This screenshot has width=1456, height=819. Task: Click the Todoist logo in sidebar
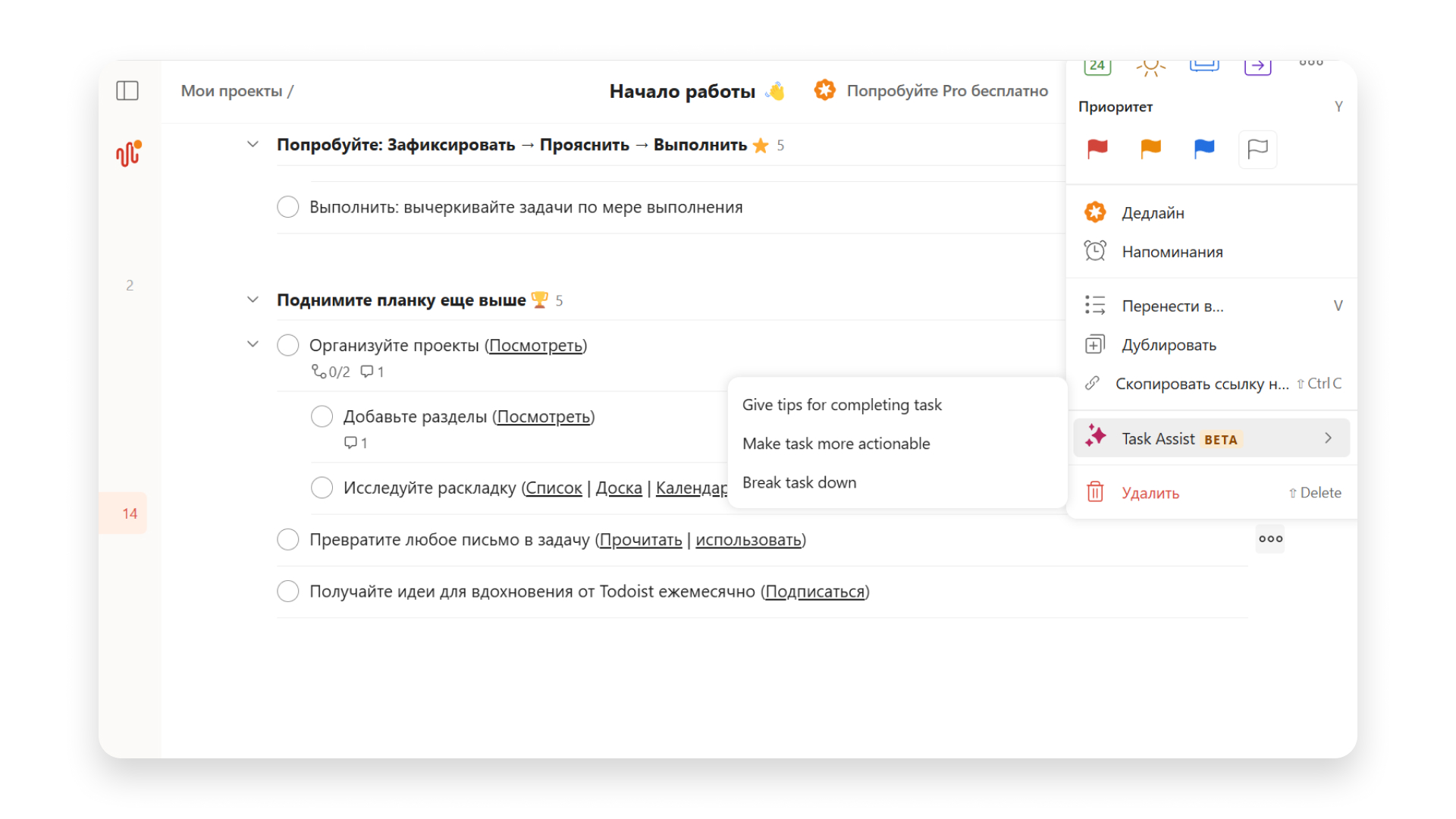[127, 153]
